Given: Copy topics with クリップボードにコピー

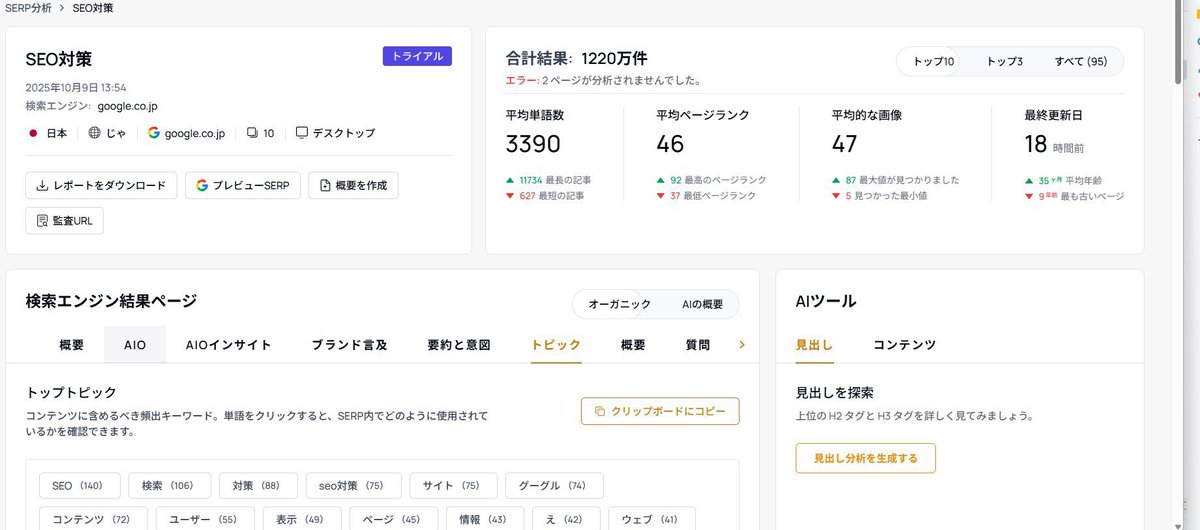Looking at the screenshot, I should (660, 411).
